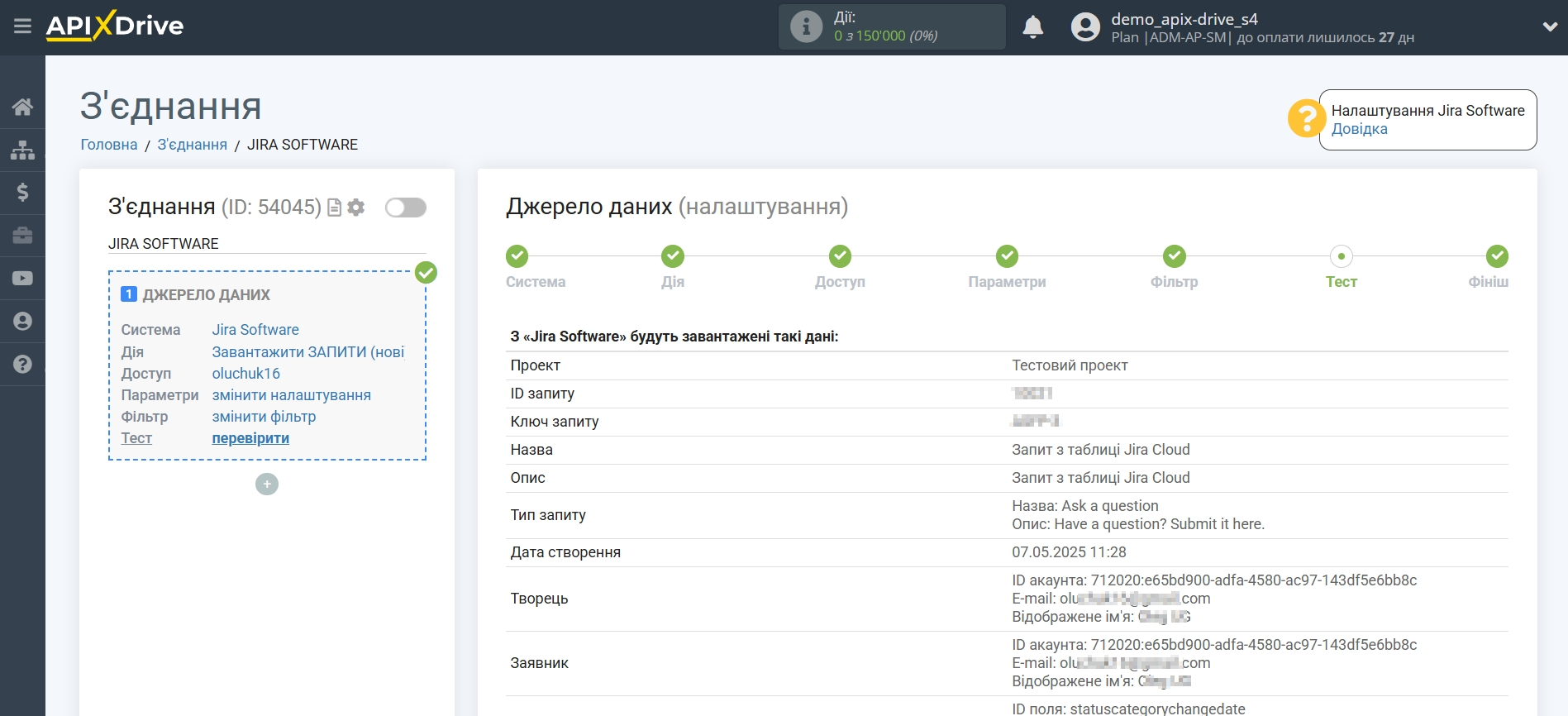Click the Опис row value Запит з таблиці Jira Cloud

(x=1100, y=478)
